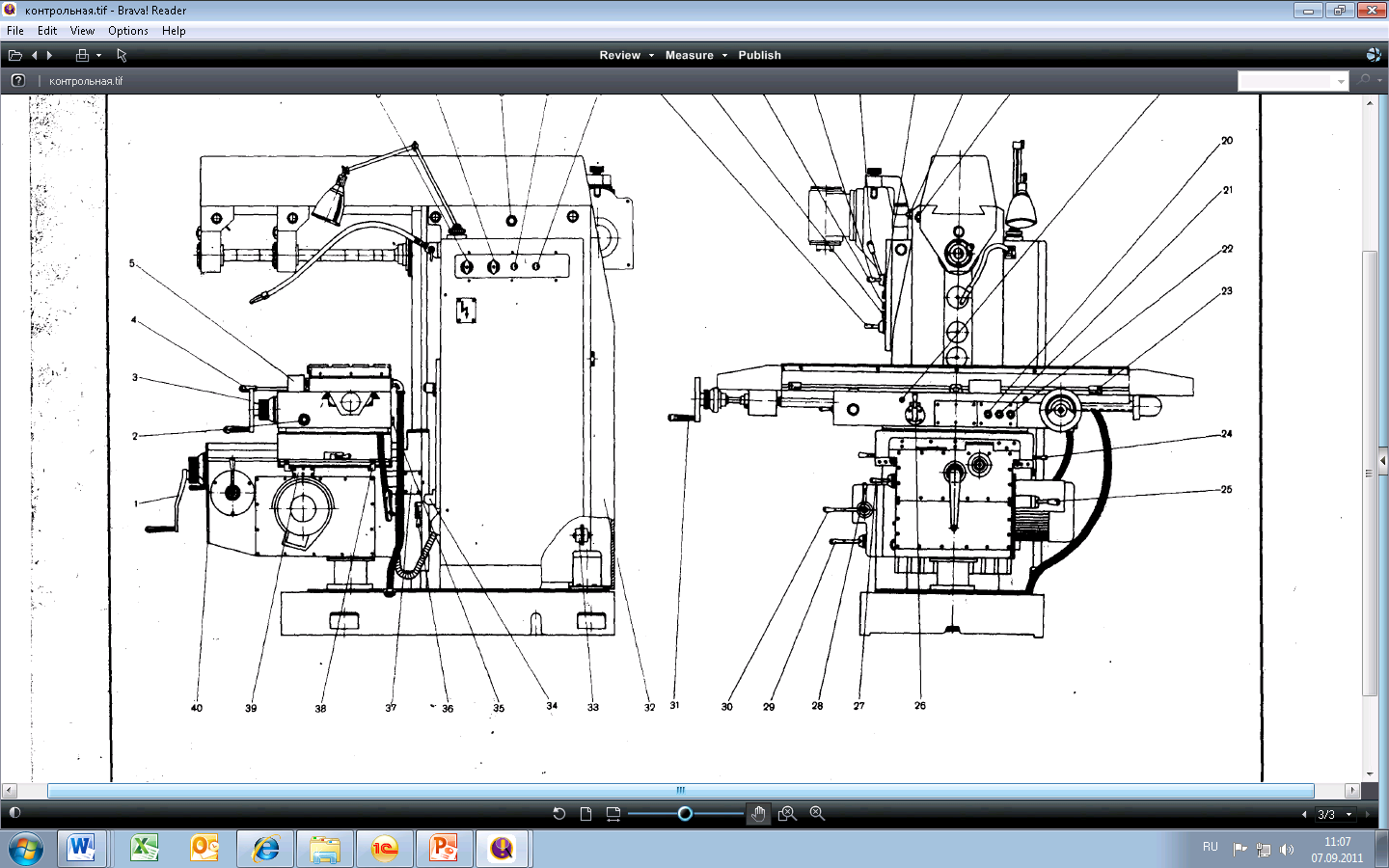Click the scroll up arrow of vertical scrollbar
This screenshot has width=1389, height=868.
click(1370, 102)
